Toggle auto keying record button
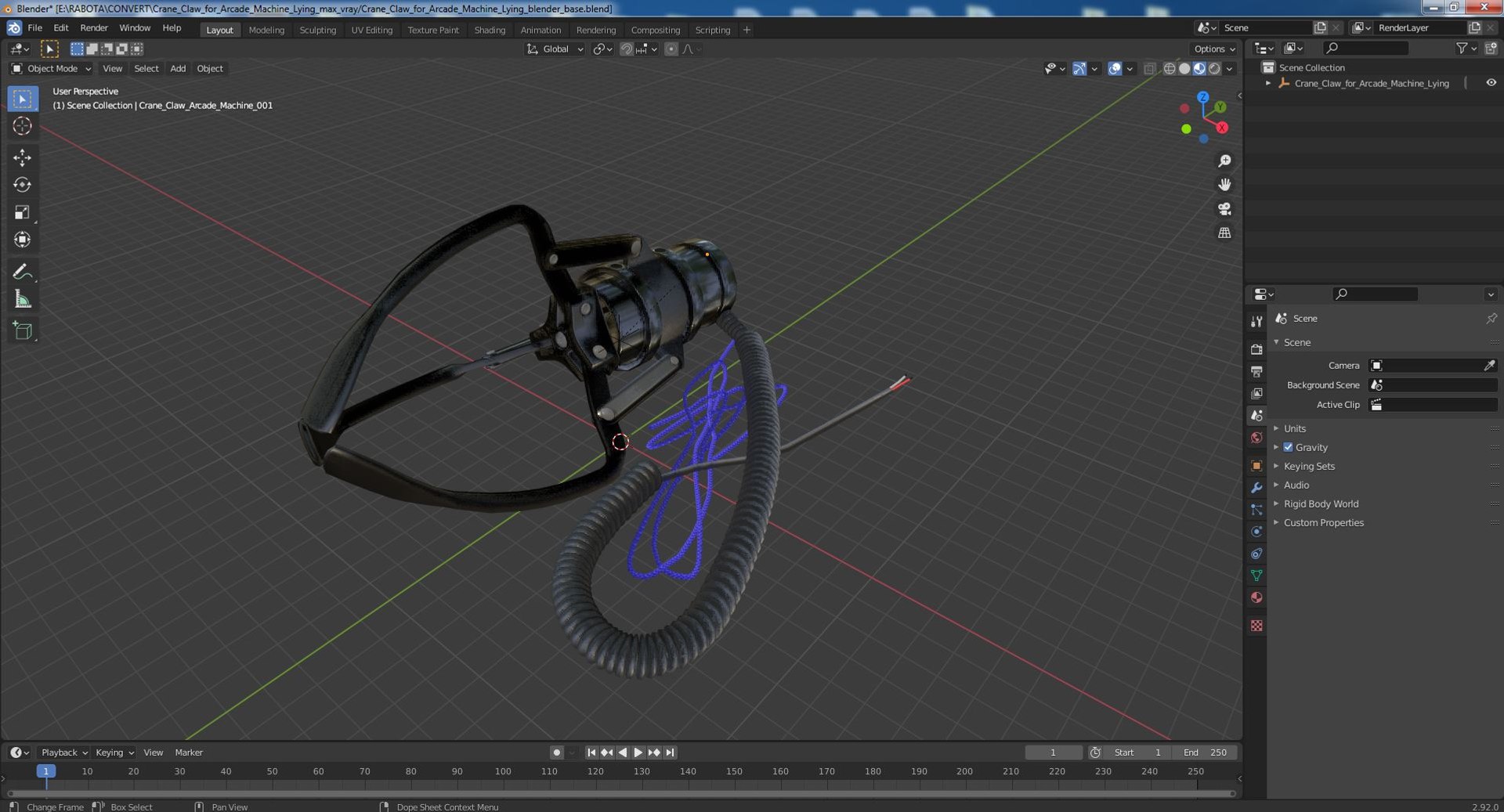 point(556,752)
